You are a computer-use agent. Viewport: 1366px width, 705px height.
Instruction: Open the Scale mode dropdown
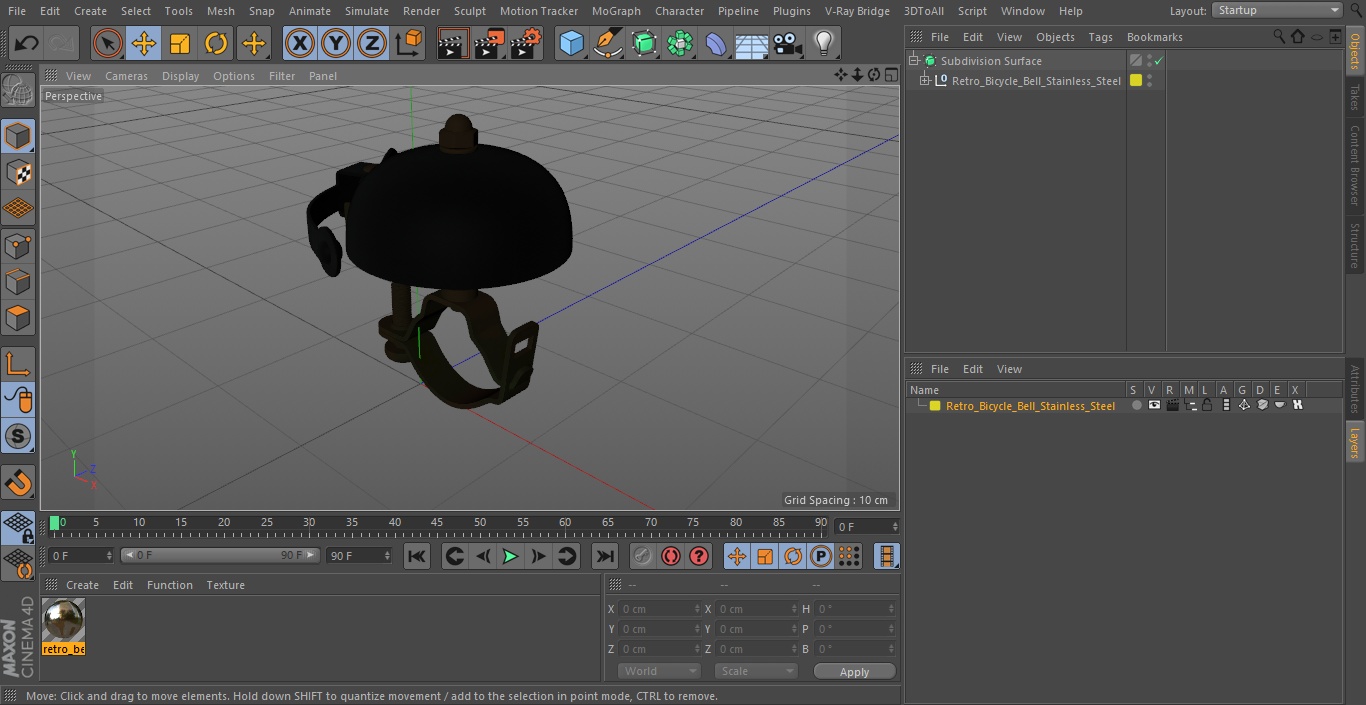(x=756, y=671)
